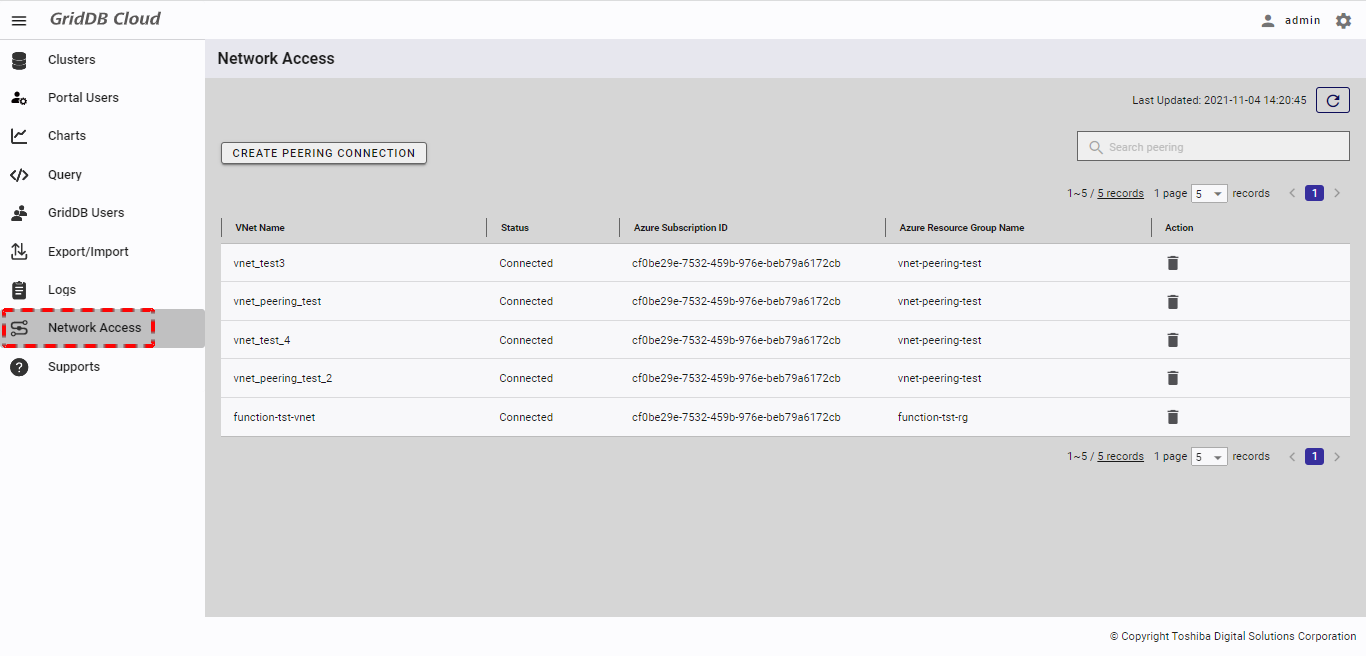Click the Portal Users icon
This screenshot has height=656, width=1366.
[19, 98]
